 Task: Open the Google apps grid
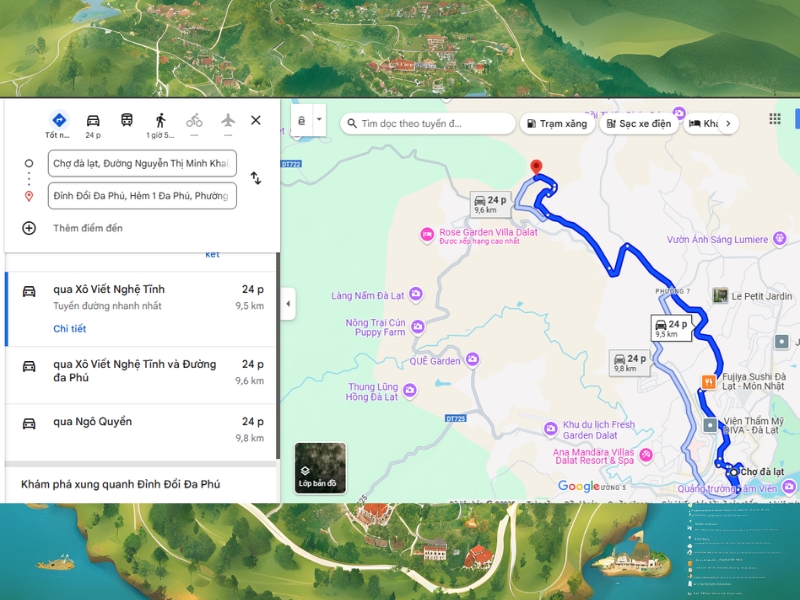[x=774, y=119]
